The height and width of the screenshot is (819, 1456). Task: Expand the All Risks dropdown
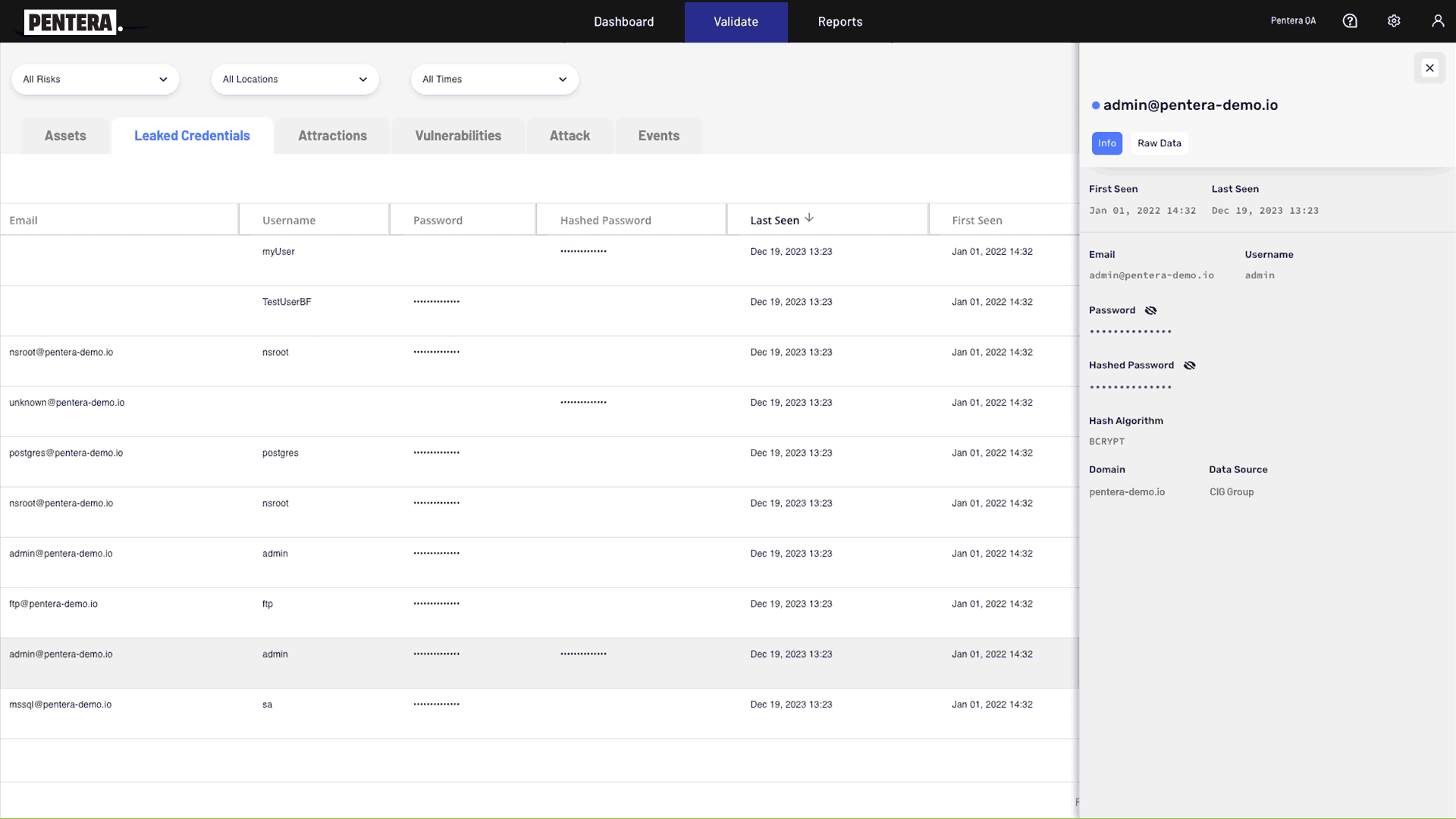tap(96, 80)
